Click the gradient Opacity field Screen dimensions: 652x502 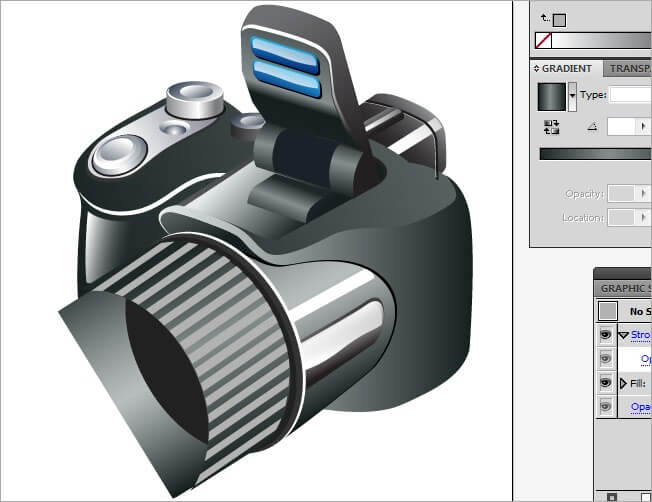[x=622, y=194]
